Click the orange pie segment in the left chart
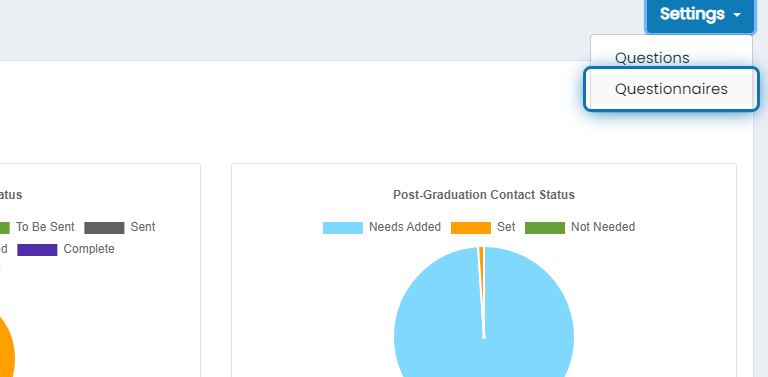This screenshot has width=768, height=377. [6, 353]
